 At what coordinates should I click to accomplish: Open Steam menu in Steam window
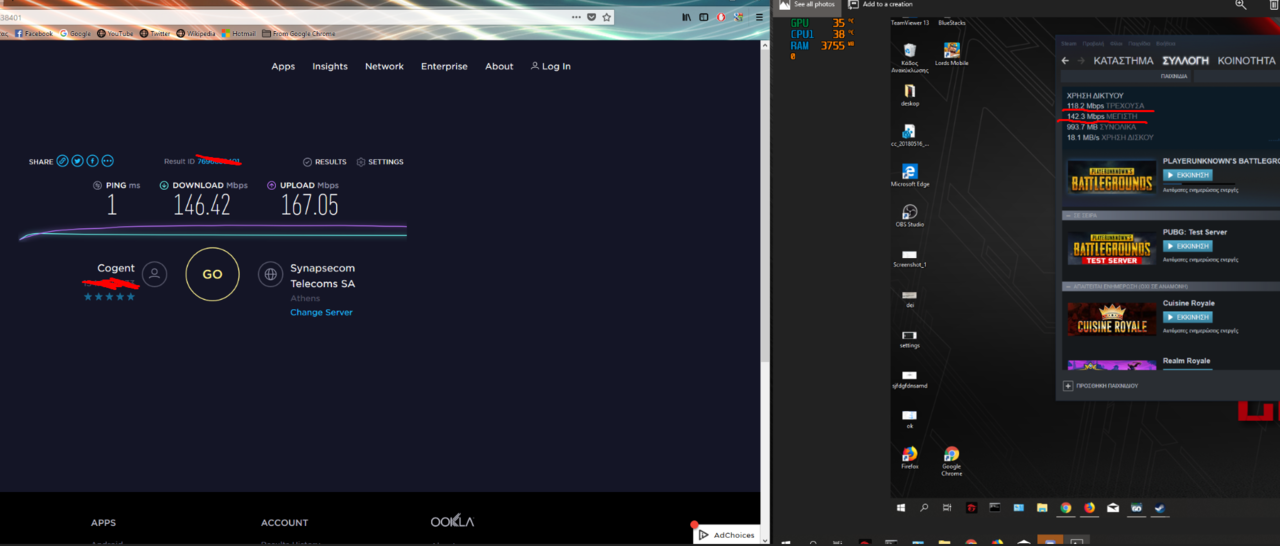1068,44
